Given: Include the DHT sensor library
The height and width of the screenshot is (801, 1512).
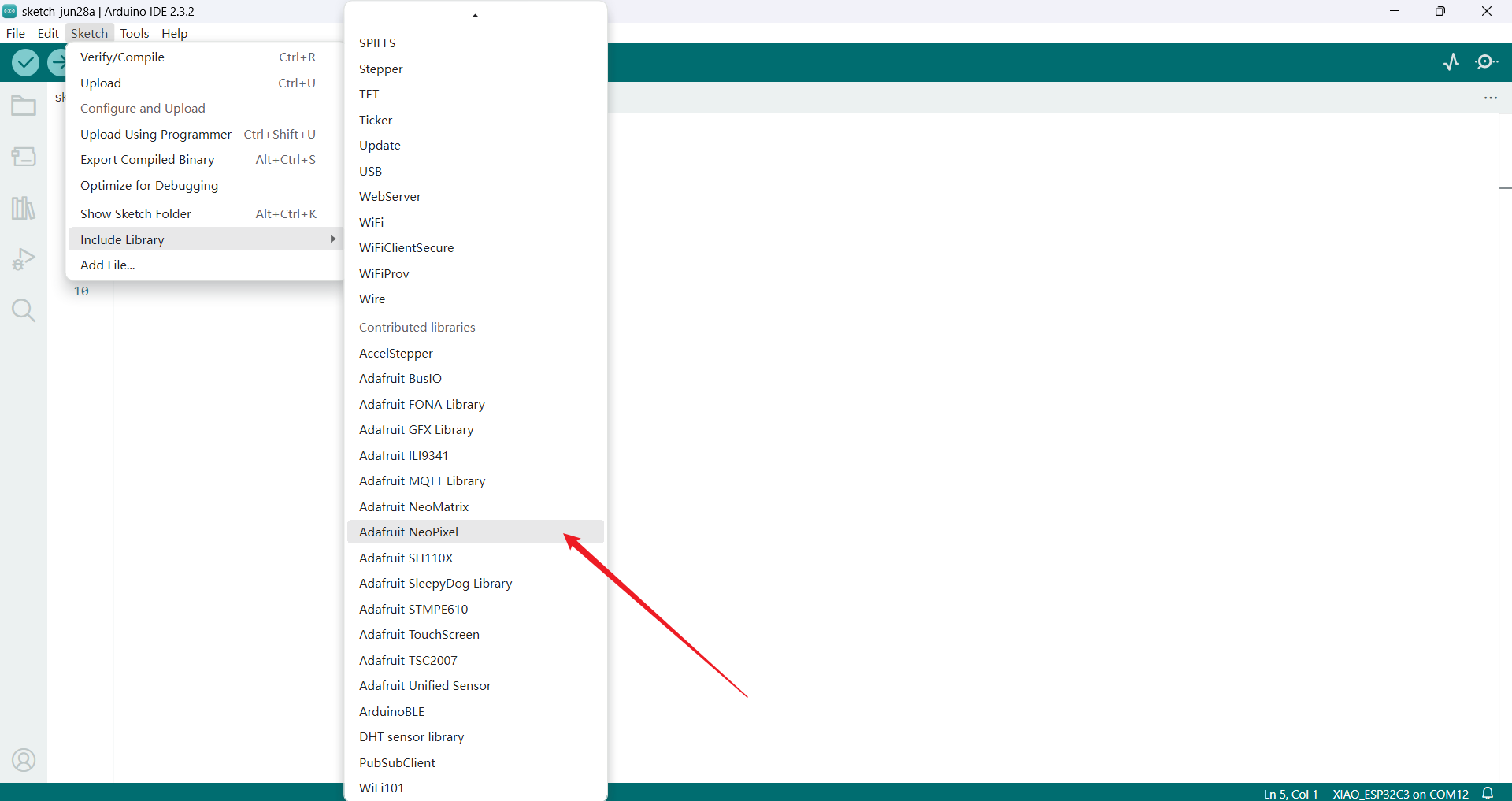Looking at the screenshot, I should [476, 737].
